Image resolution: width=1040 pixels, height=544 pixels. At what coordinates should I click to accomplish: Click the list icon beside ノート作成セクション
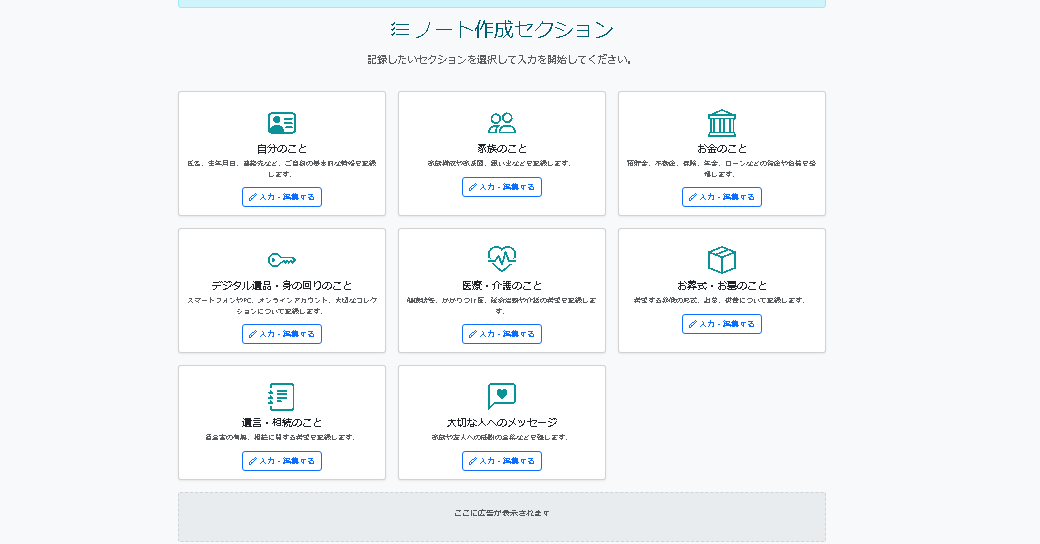pos(400,29)
